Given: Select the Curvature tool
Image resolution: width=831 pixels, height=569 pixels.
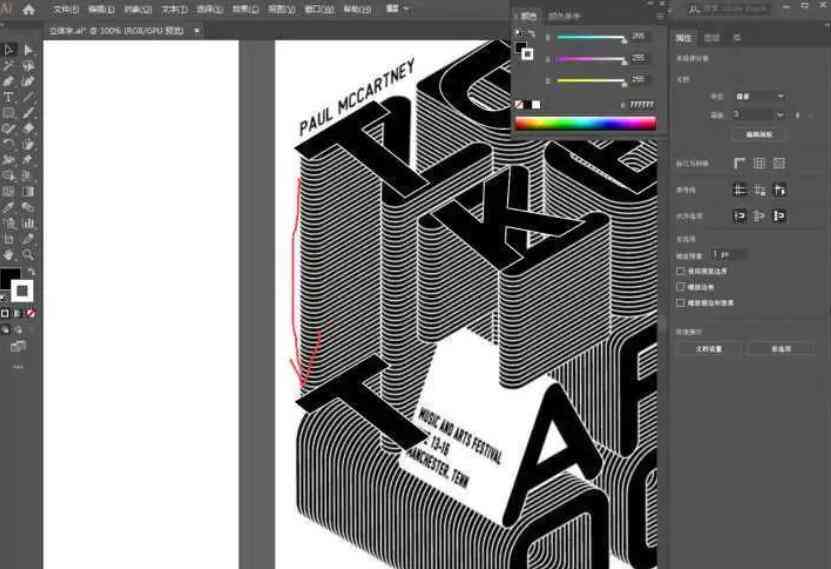Looking at the screenshot, I should [28, 82].
